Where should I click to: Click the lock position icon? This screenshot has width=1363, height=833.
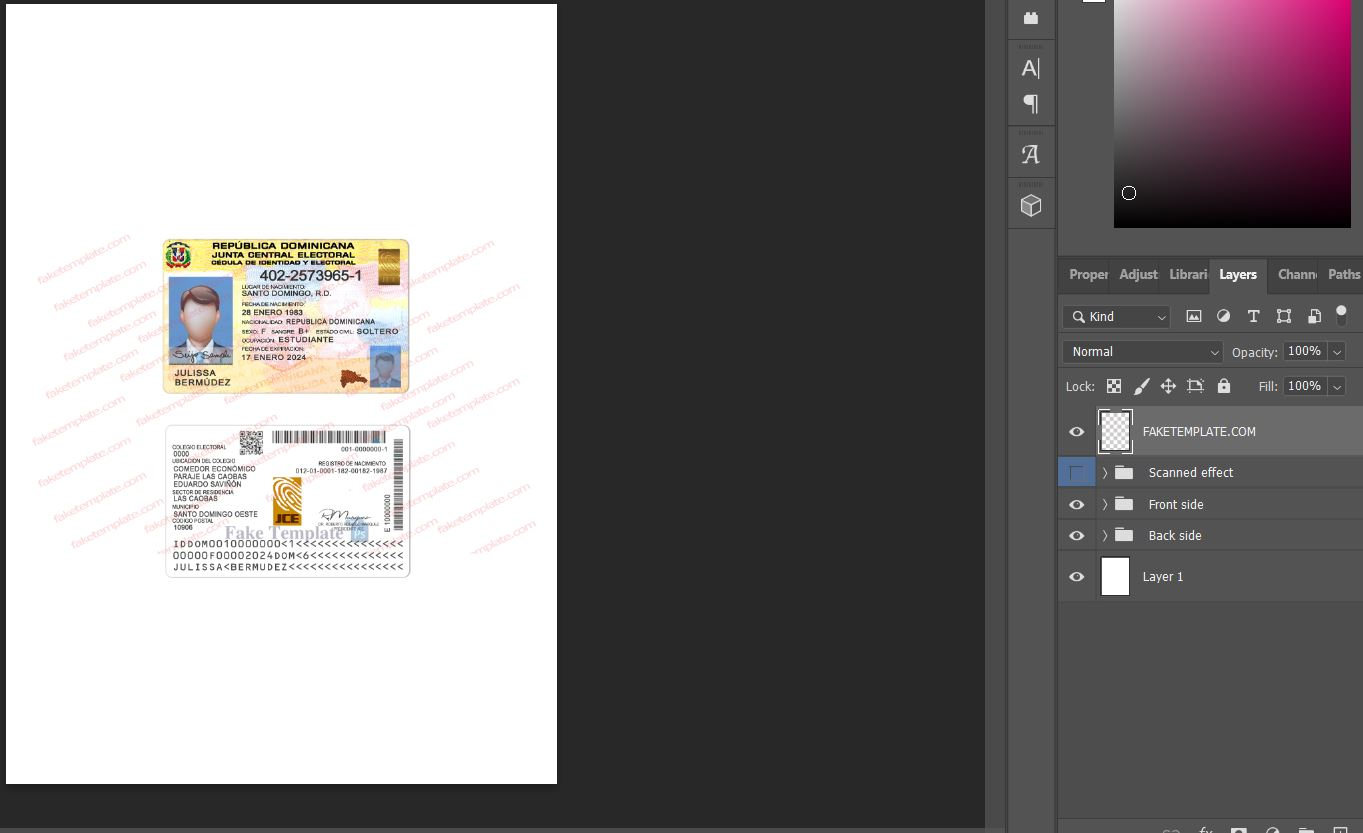(1167, 386)
